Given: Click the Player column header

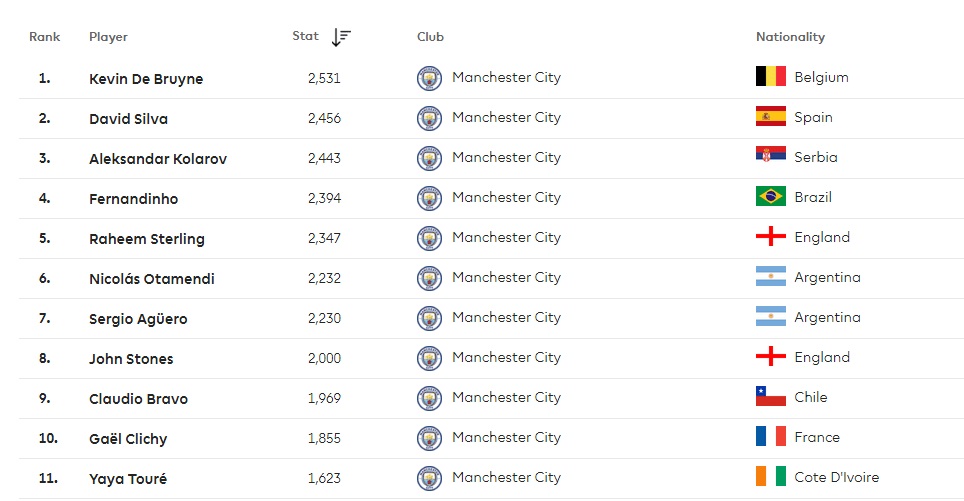Looking at the screenshot, I should (108, 37).
